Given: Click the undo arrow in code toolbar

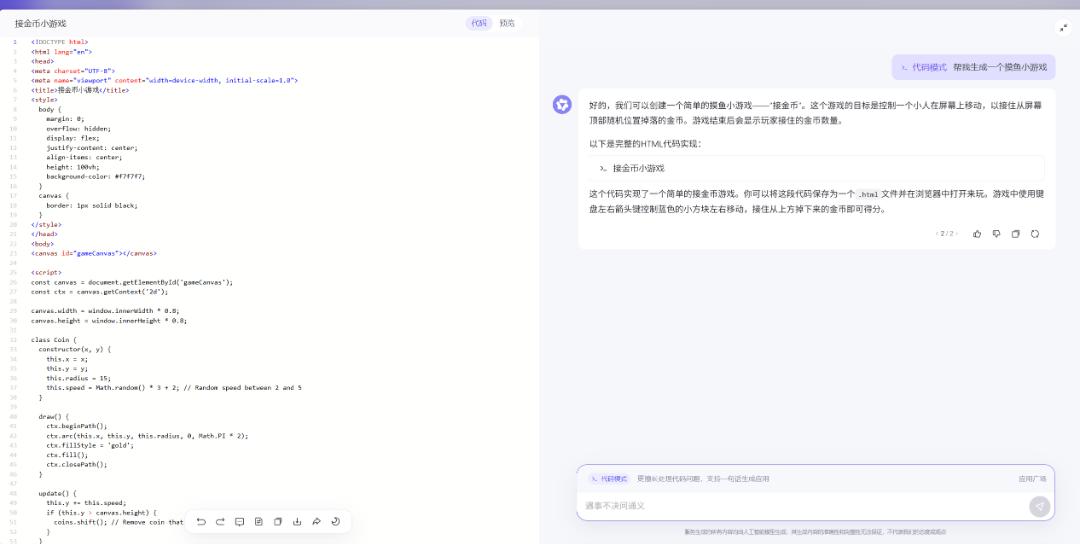Looking at the screenshot, I should point(201,521).
